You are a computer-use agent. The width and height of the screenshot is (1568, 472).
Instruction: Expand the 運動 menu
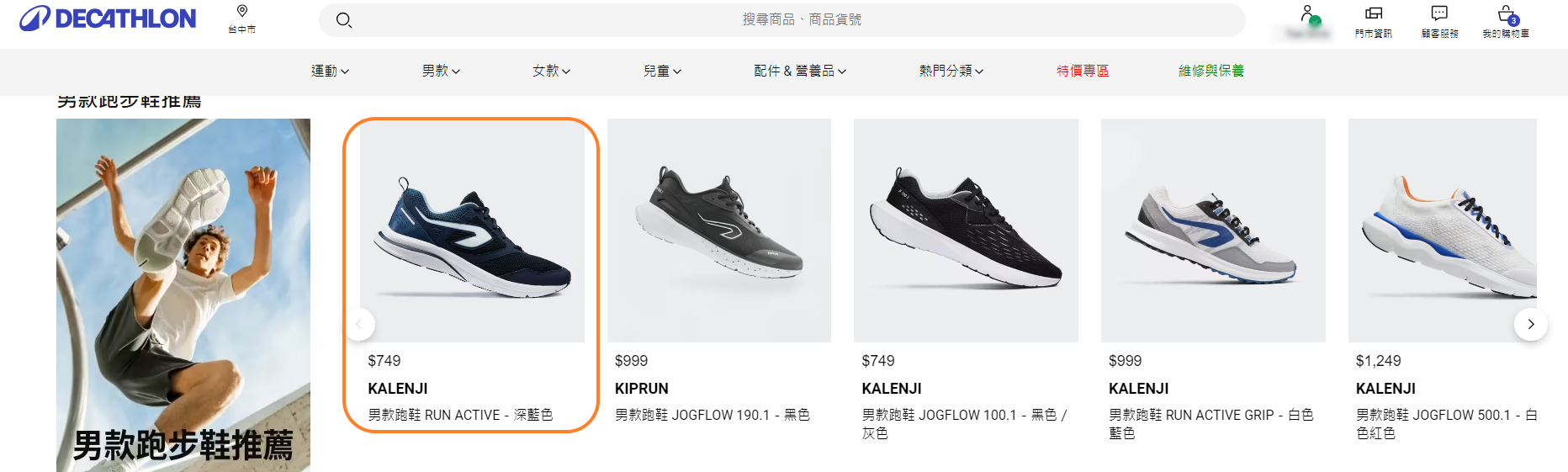click(331, 71)
